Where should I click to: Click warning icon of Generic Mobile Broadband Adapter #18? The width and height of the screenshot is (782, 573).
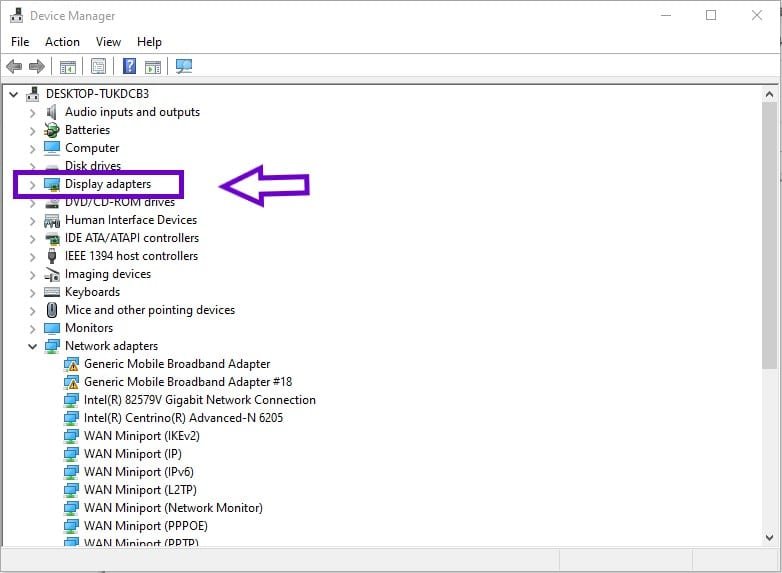click(x=71, y=382)
